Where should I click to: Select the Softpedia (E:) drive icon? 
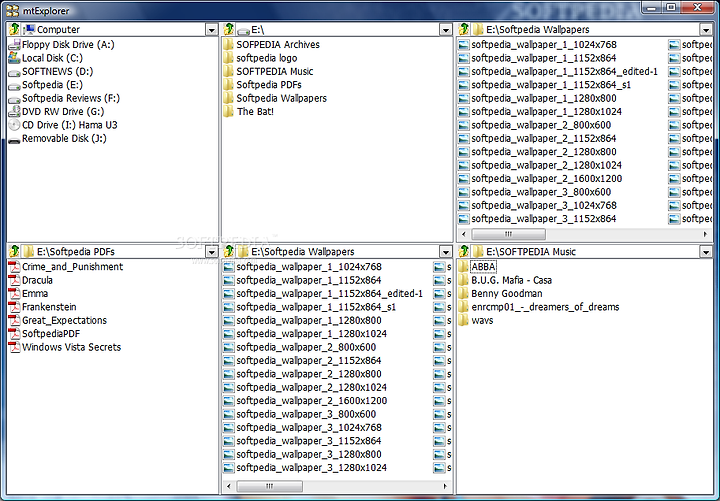coord(14,85)
